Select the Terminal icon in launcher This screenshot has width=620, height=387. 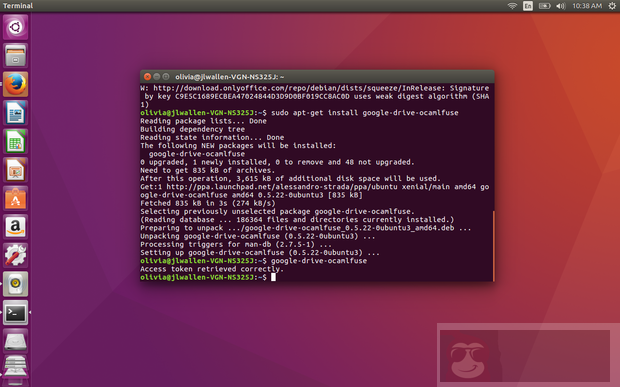pyautogui.click(x=15, y=313)
